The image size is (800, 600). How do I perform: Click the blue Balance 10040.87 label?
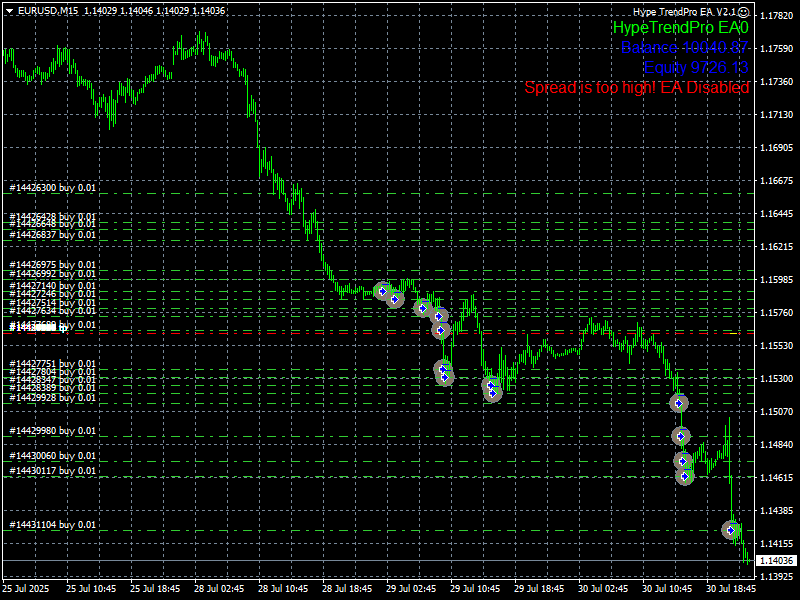(684, 48)
